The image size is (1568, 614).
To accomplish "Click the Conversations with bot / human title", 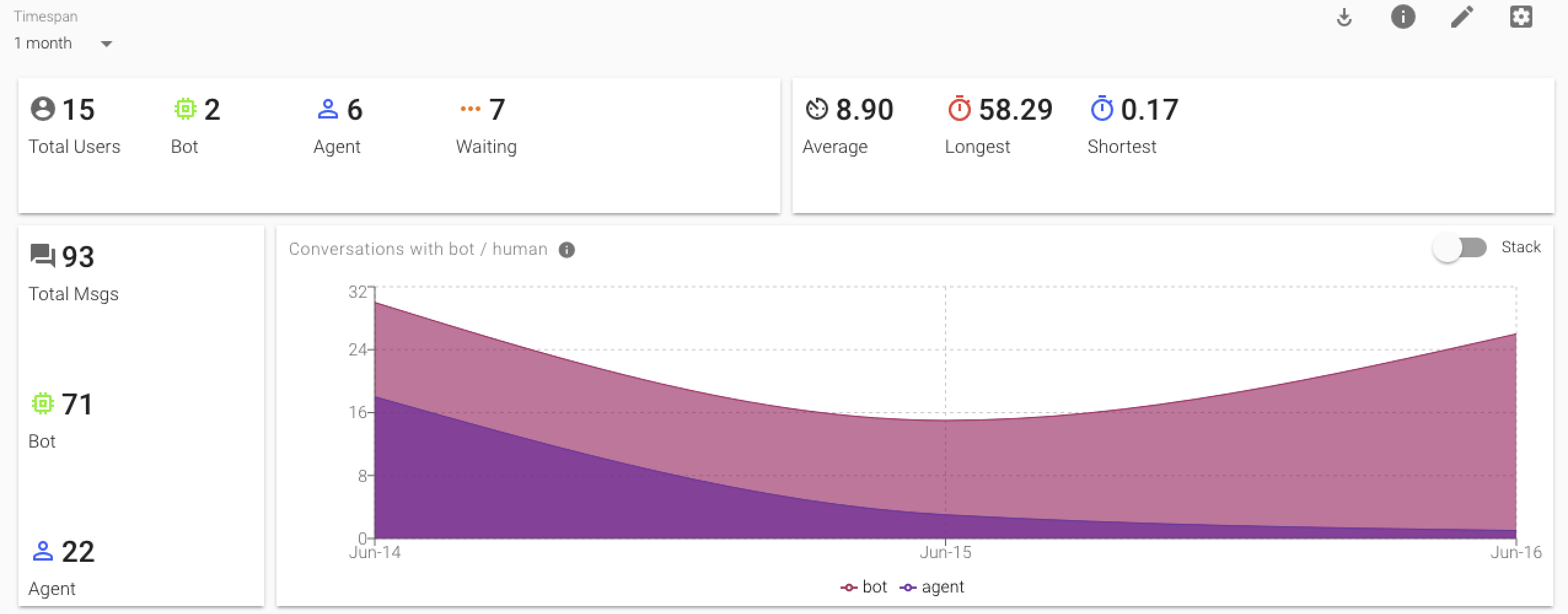I will tap(418, 249).
